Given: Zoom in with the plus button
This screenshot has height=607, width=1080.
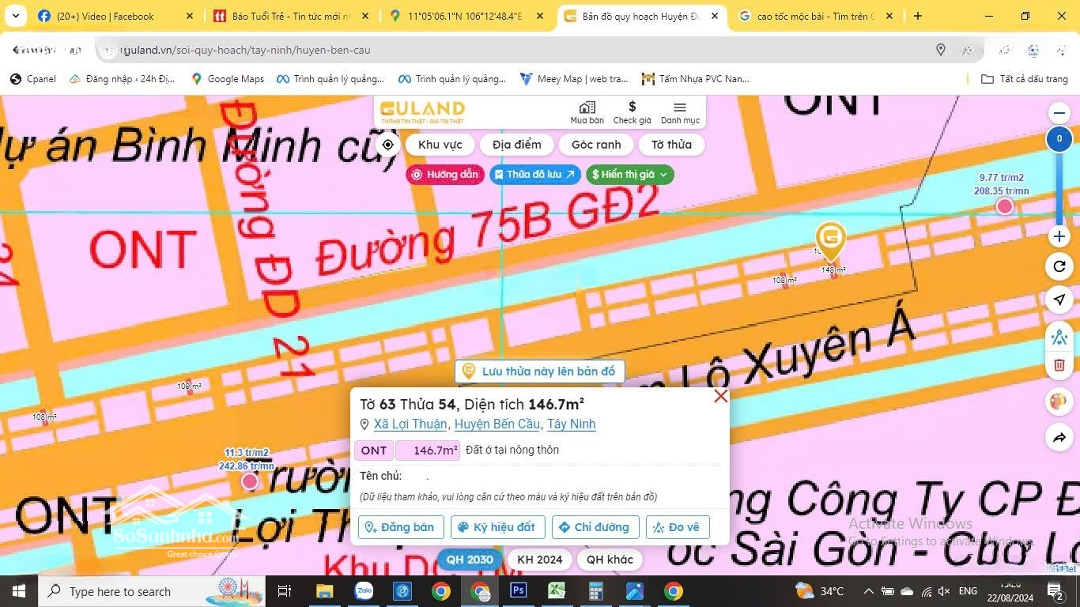Looking at the screenshot, I should tap(1059, 237).
